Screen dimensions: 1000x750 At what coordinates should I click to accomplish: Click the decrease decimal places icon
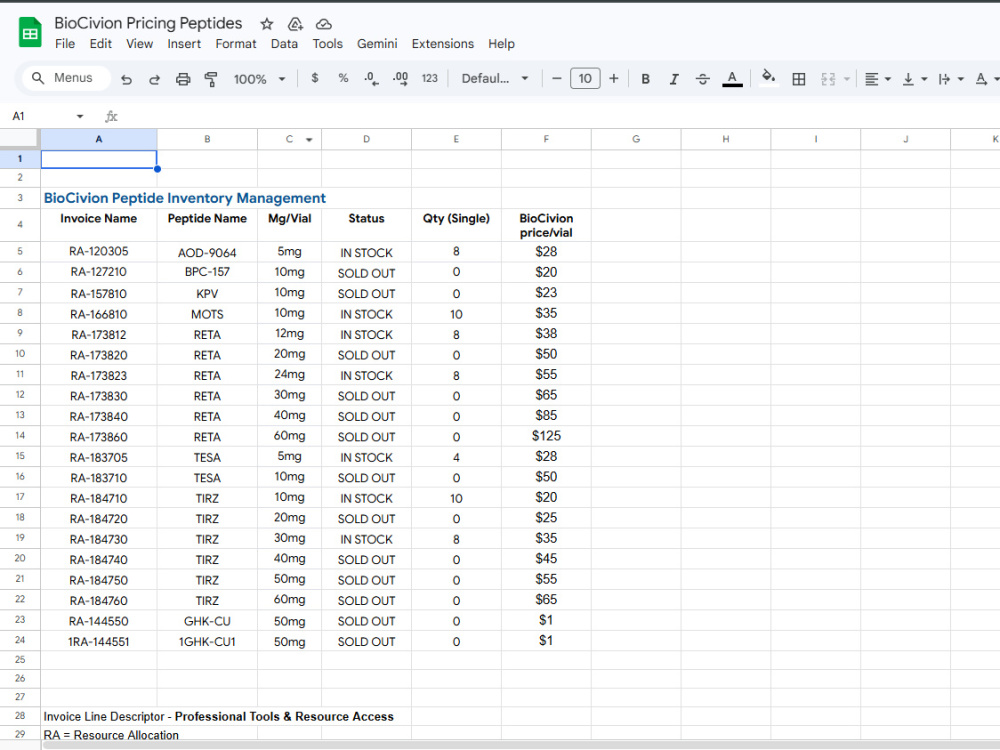tap(371, 78)
